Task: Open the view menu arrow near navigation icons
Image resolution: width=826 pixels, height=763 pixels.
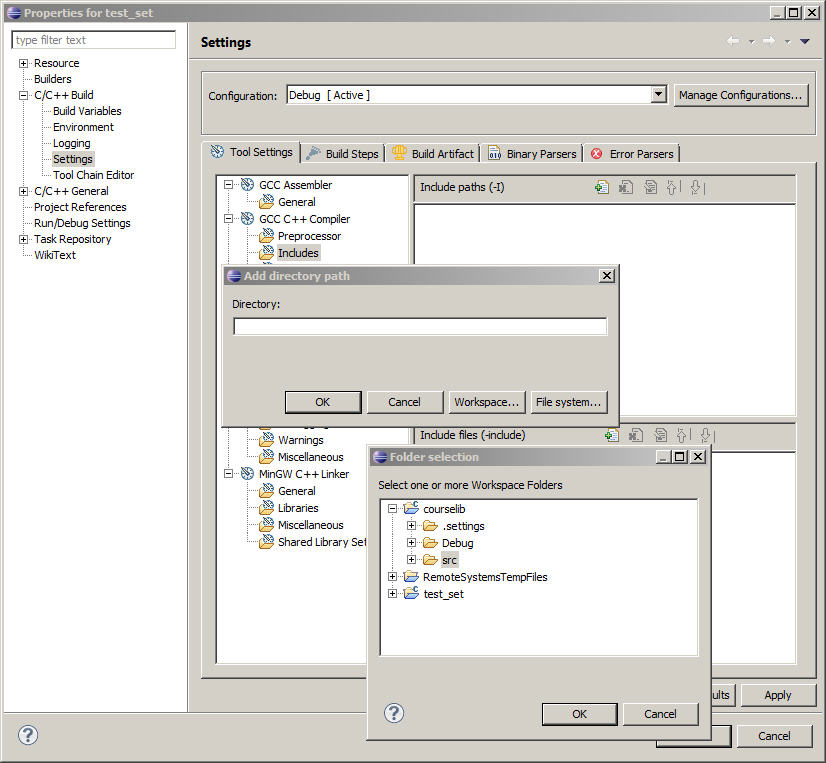Action: (x=804, y=41)
